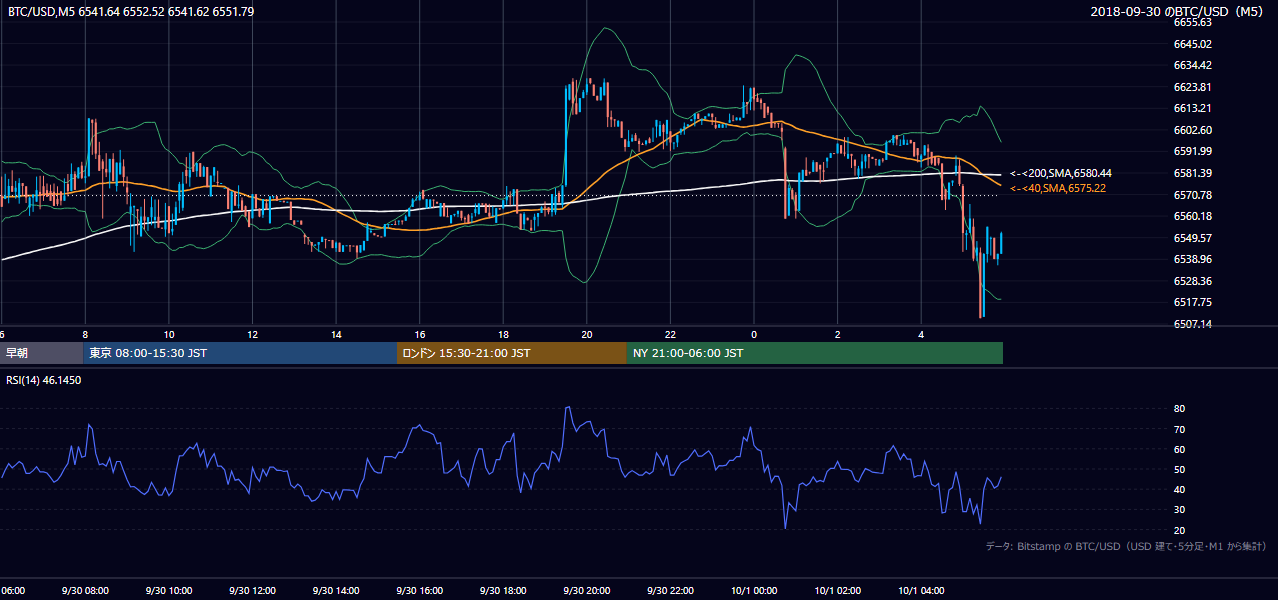Click hour 22 on the price chart time axis
This screenshot has height=600, width=1278.
click(x=671, y=334)
